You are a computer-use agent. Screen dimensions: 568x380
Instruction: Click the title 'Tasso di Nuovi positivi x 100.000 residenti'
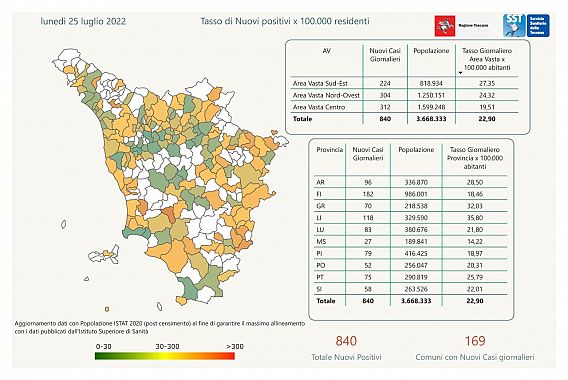tap(285, 21)
